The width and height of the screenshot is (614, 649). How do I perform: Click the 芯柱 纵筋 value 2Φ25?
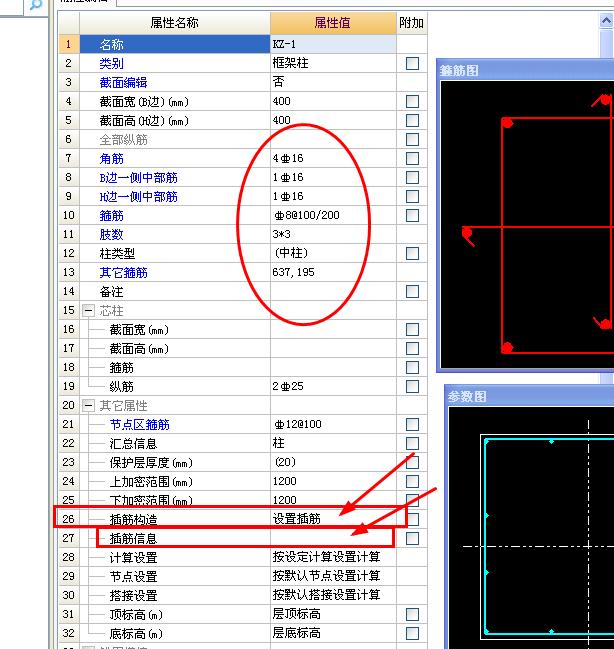click(333, 386)
